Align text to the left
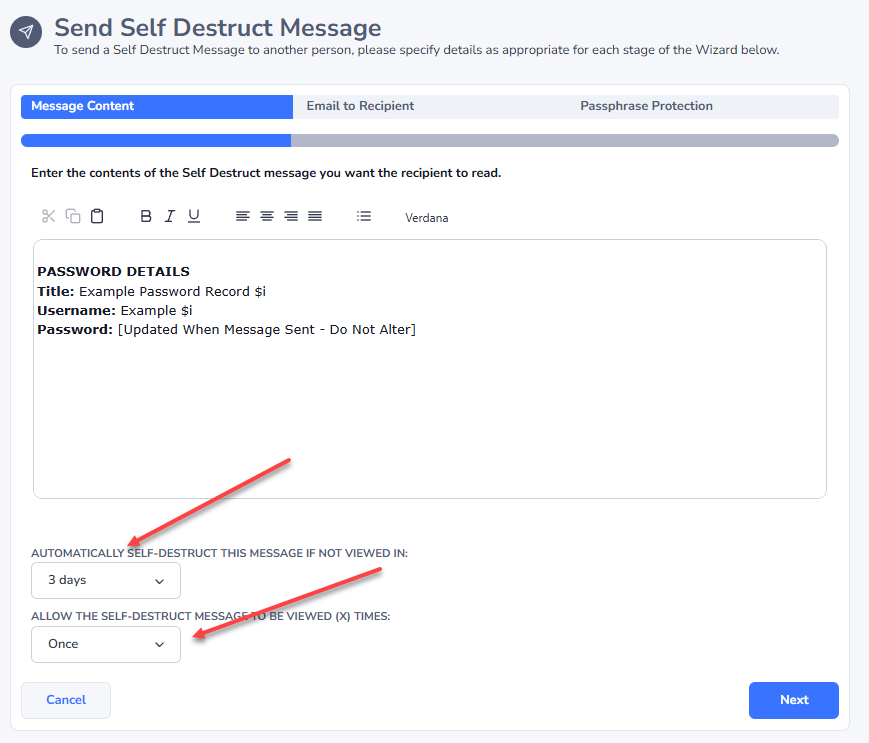 242,216
